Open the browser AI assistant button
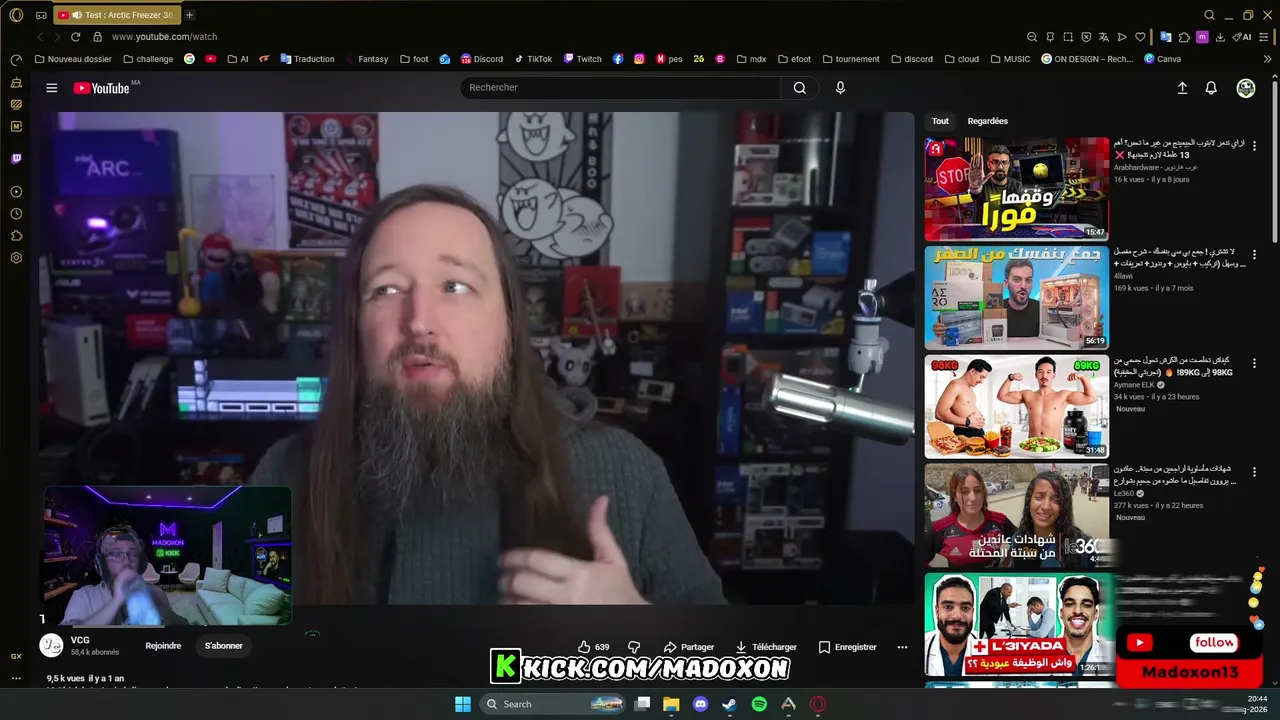The image size is (1280, 720). coord(1242,37)
